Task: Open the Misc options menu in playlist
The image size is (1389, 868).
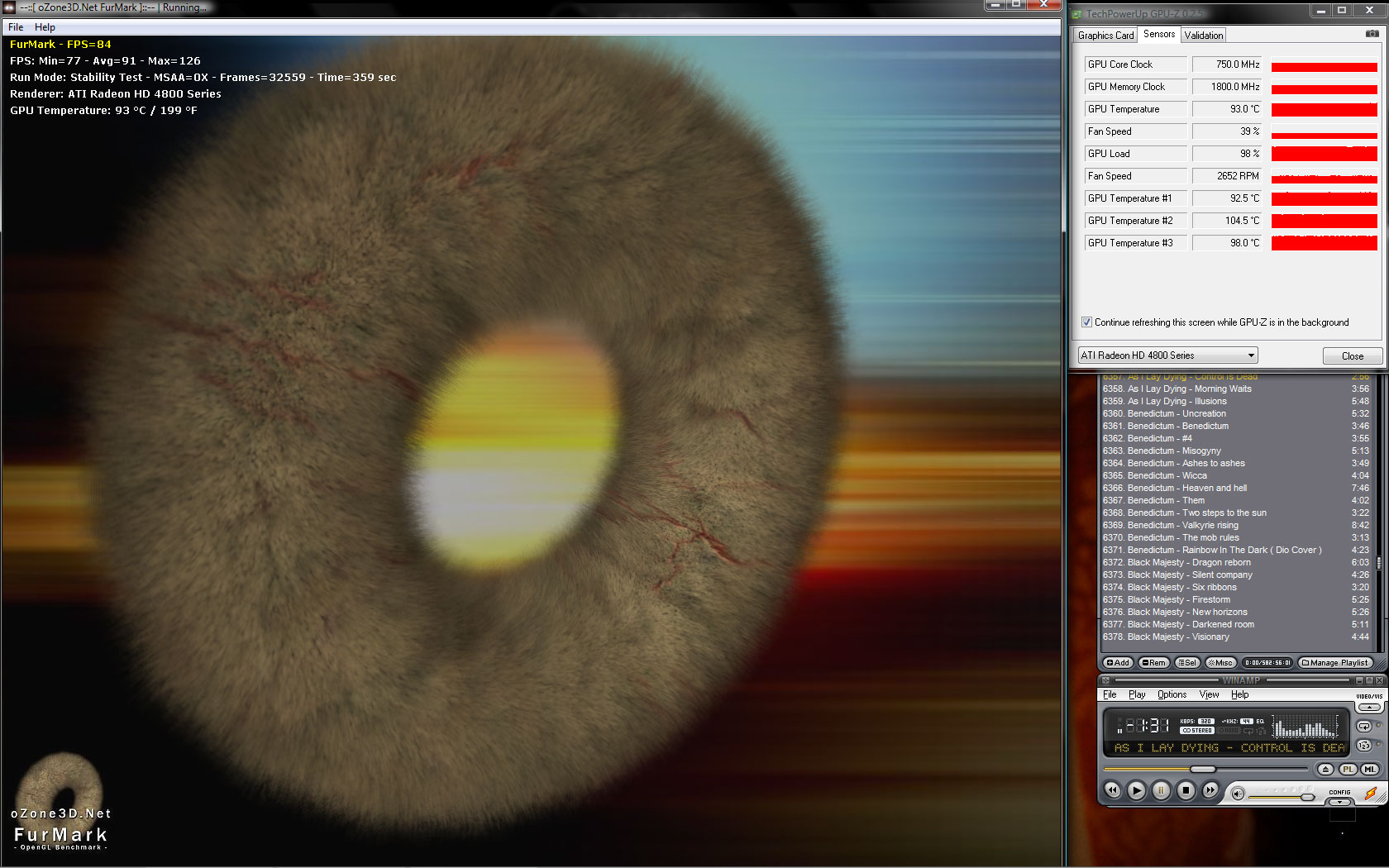Action: pos(1220,663)
